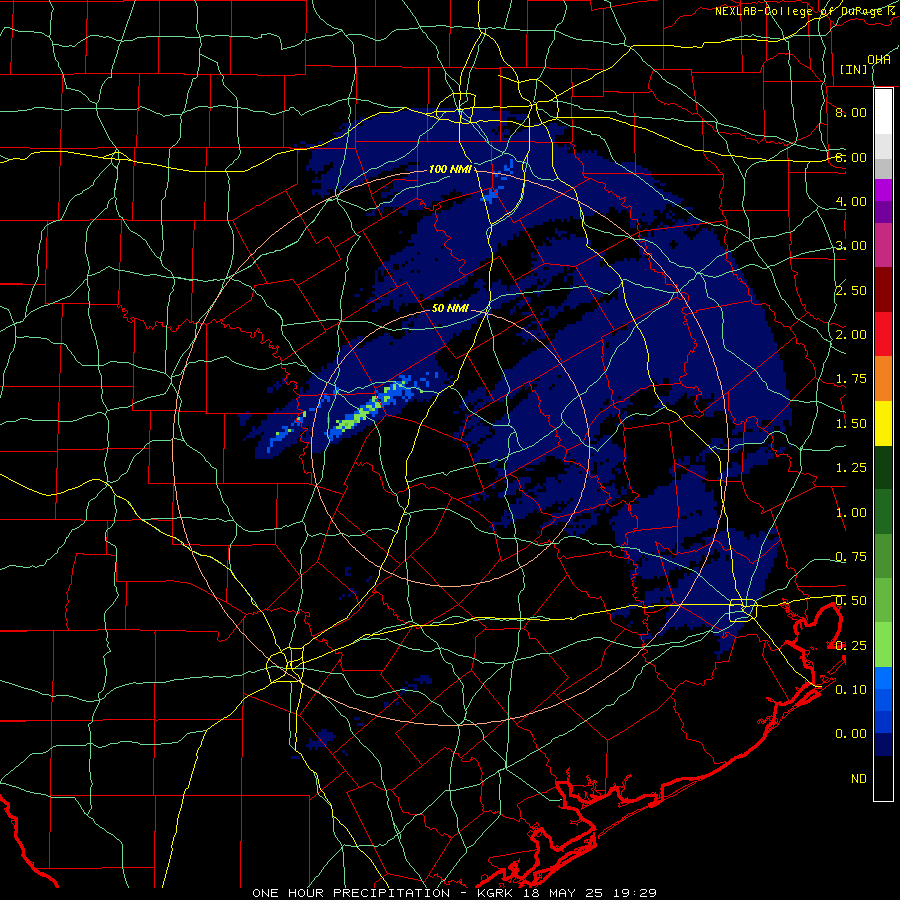Click the 50 NMI range ring label
This screenshot has height=900, width=900.
tap(451, 308)
